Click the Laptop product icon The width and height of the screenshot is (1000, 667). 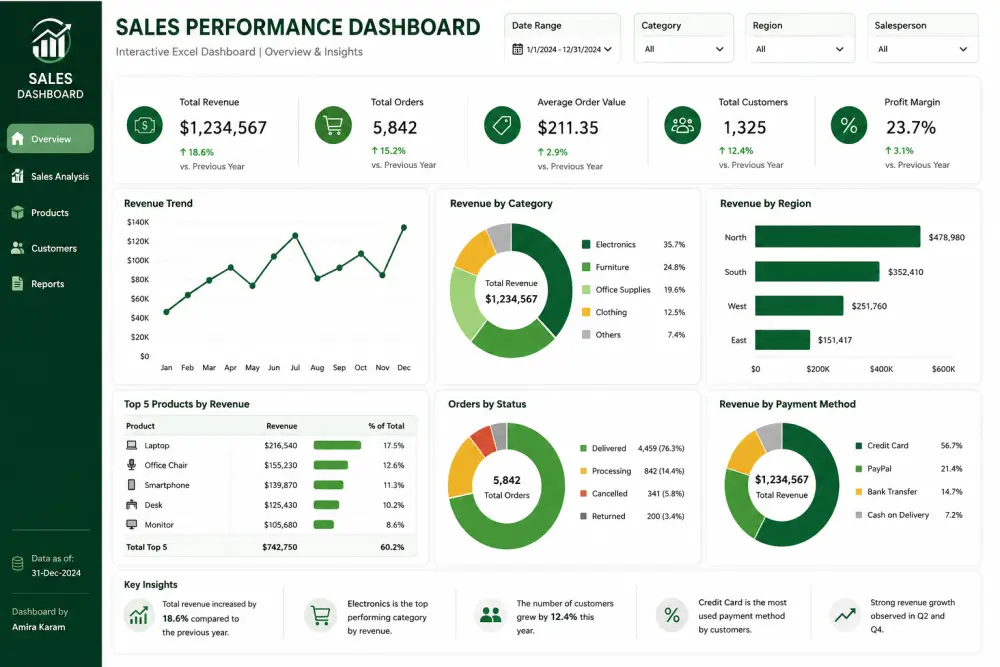[x=131, y=445]
